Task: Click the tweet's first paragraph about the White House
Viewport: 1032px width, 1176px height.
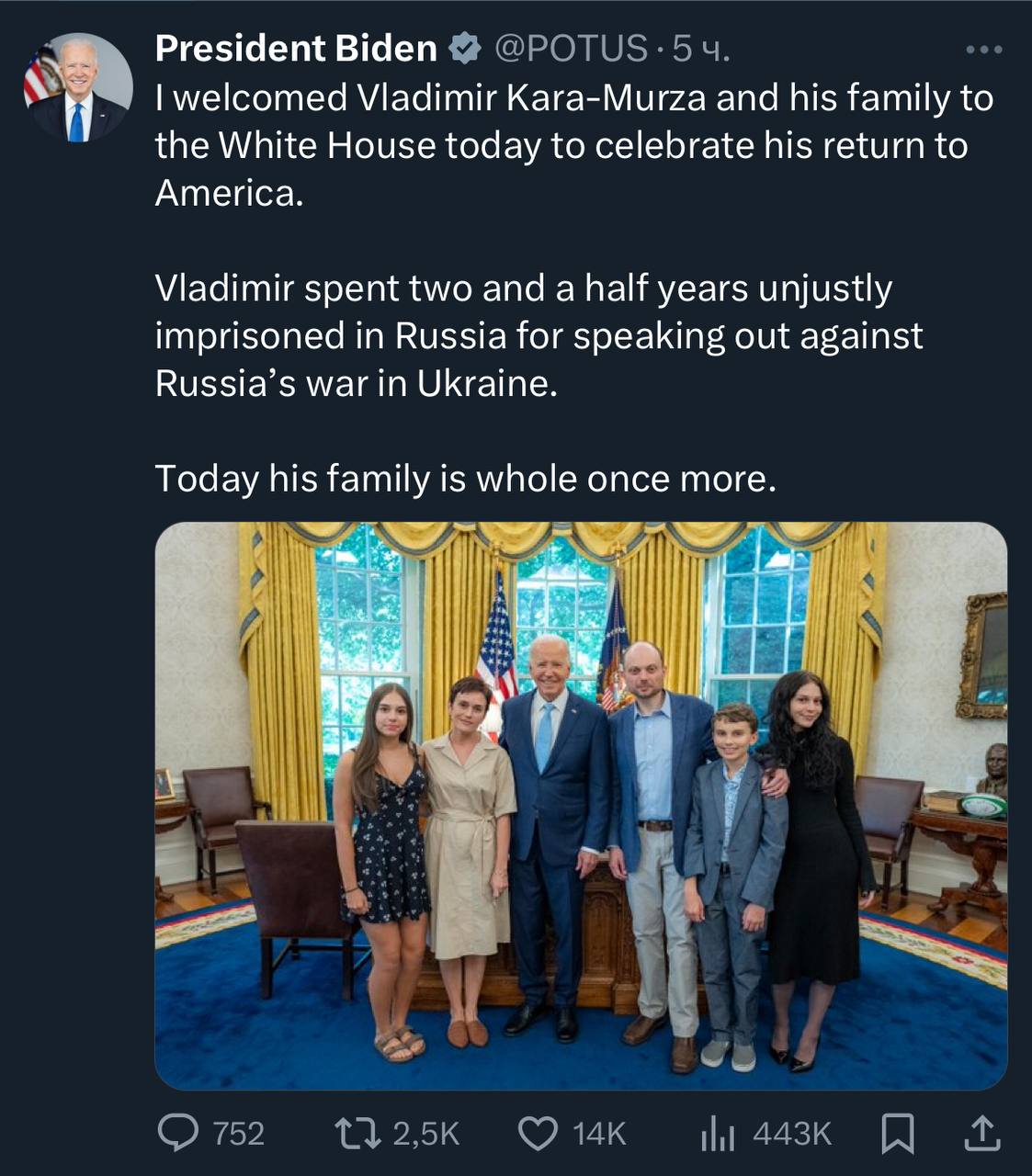Action: pos(574,145)
